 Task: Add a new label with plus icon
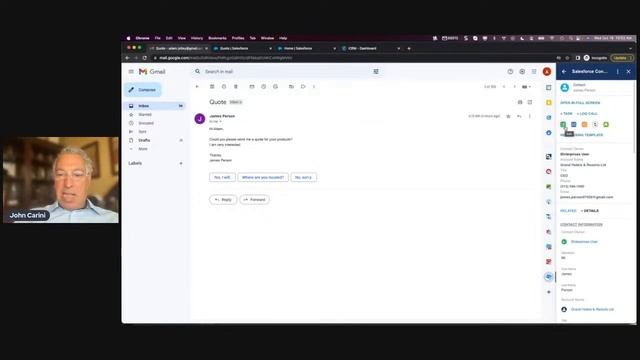[181, 163]
